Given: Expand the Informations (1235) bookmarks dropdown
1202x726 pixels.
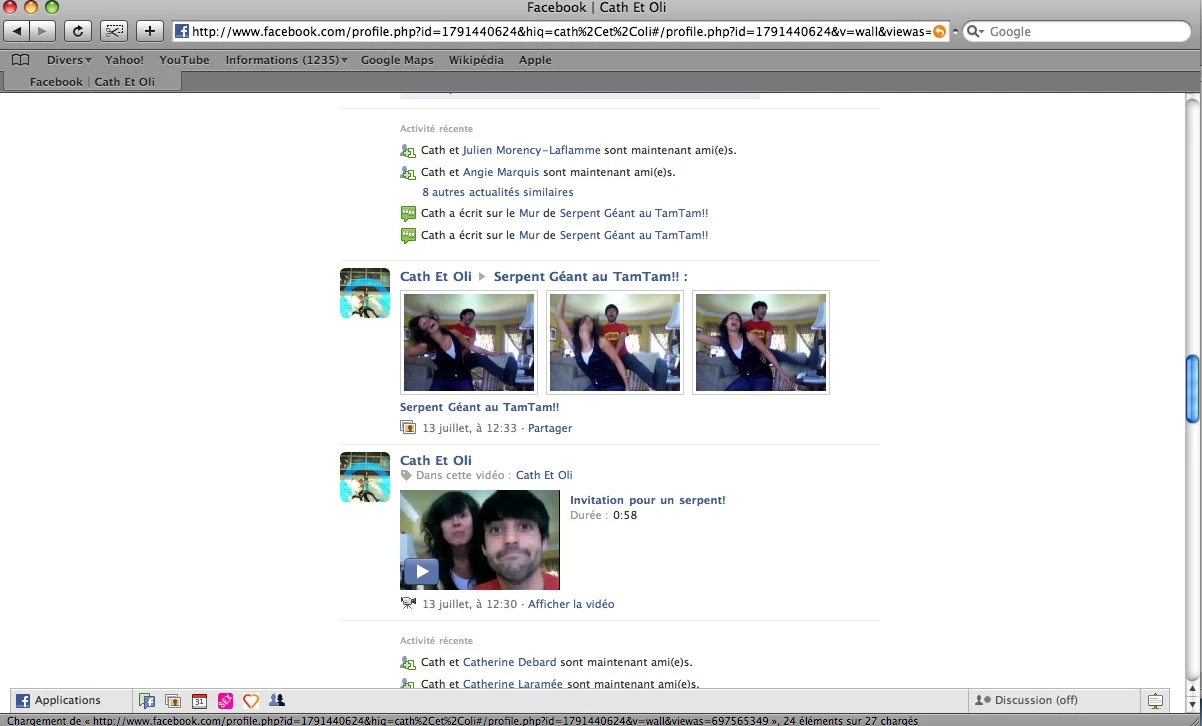Looking at the screenshot, I should pyautogui.click(x=286, y=60).
